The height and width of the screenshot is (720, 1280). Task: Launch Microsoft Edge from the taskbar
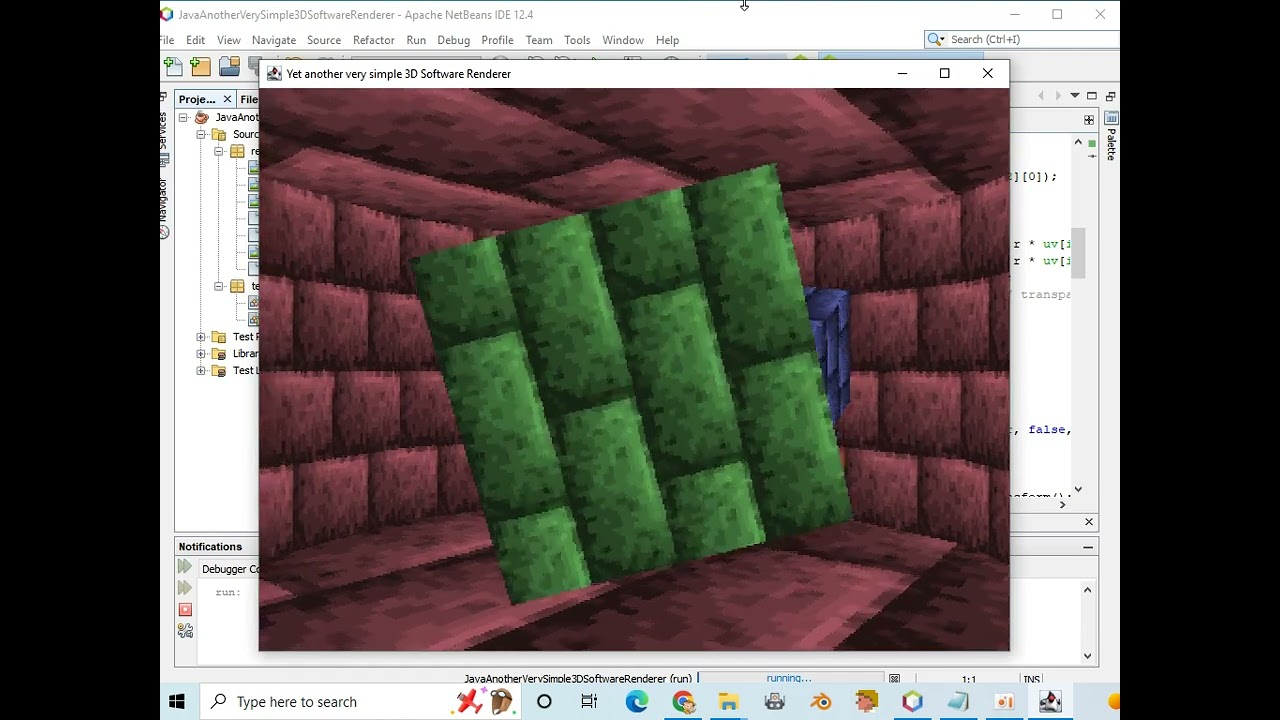pos(637,702)
